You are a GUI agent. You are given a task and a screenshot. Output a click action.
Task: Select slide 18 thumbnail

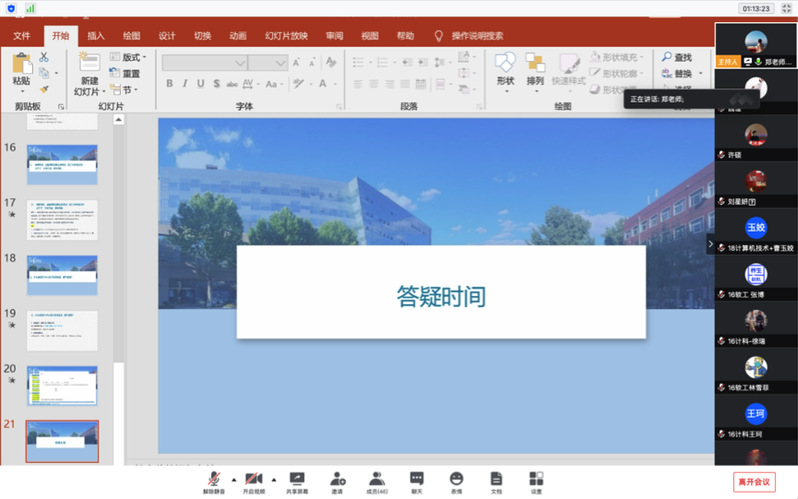pyautogui.click(x=62, y=274)
